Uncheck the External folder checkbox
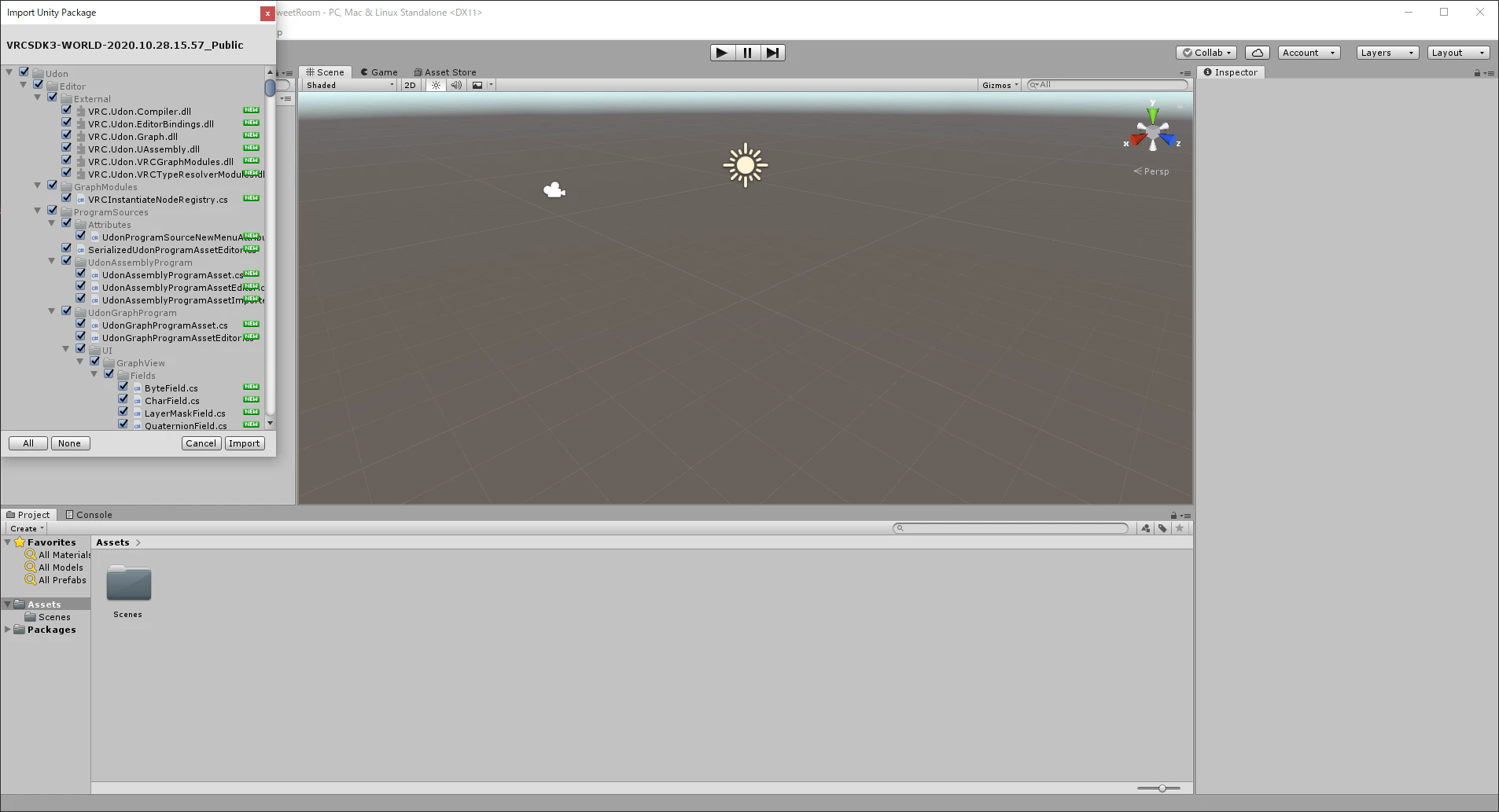The image size is (1499, 812). [52, 97]
